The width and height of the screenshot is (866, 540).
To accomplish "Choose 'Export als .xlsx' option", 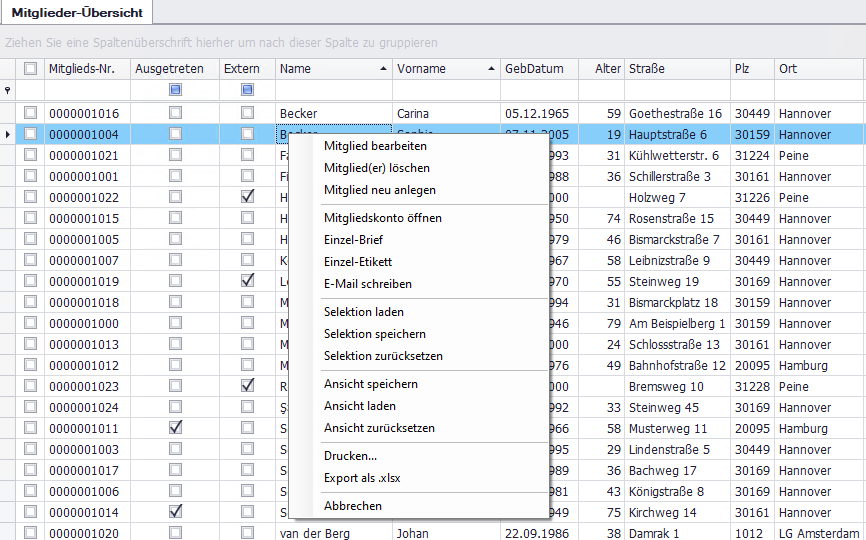I will tap(362, 478).
